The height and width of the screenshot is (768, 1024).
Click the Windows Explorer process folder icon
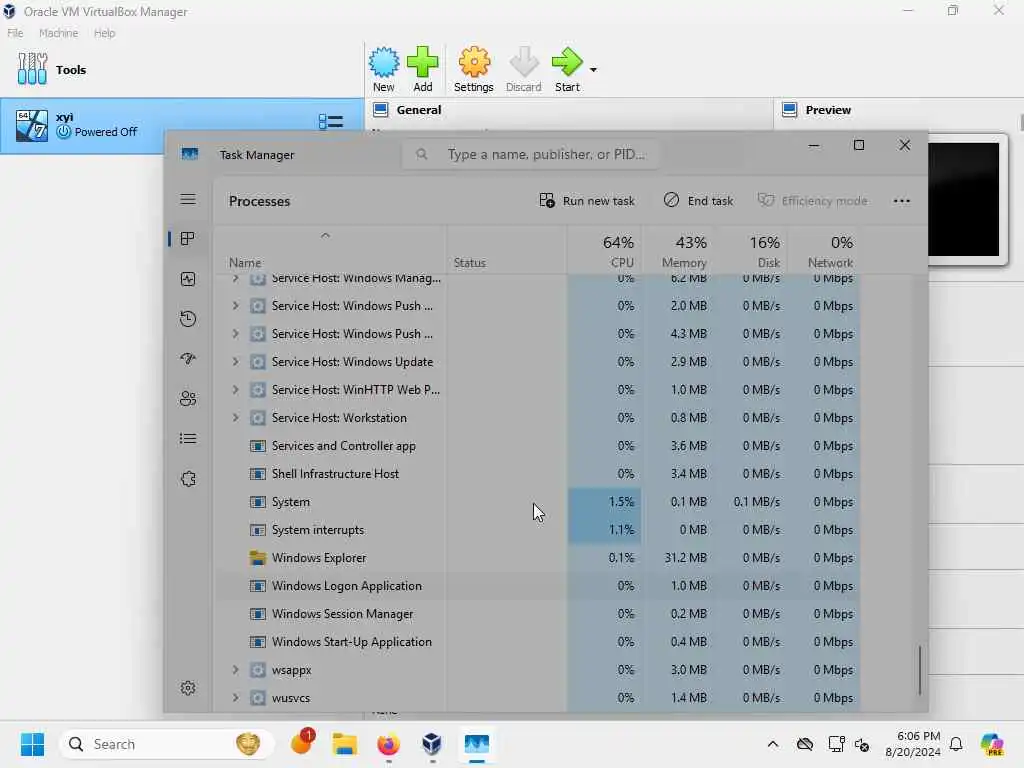point(258,558)
